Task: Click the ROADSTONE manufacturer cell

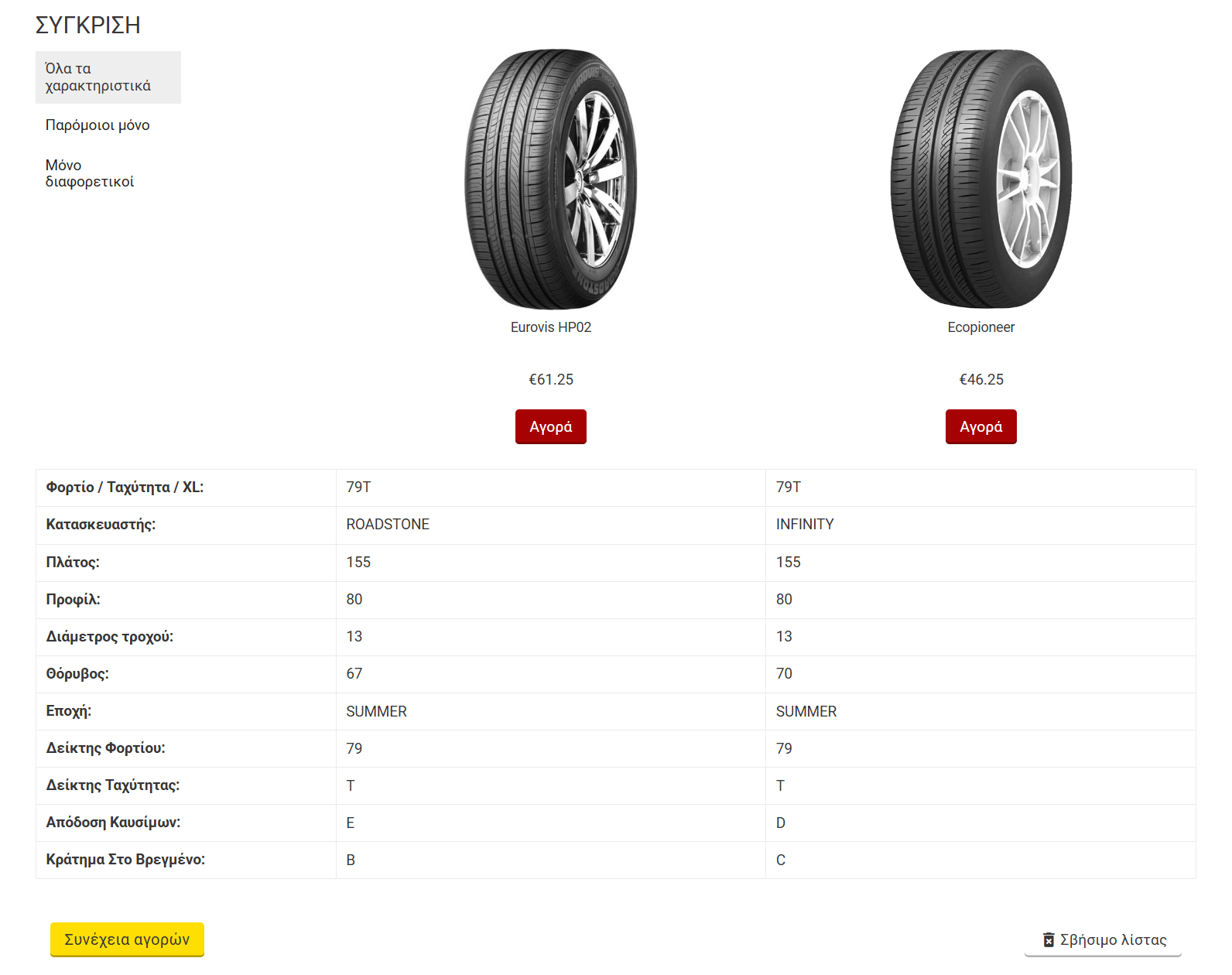Action: point(388,525)
